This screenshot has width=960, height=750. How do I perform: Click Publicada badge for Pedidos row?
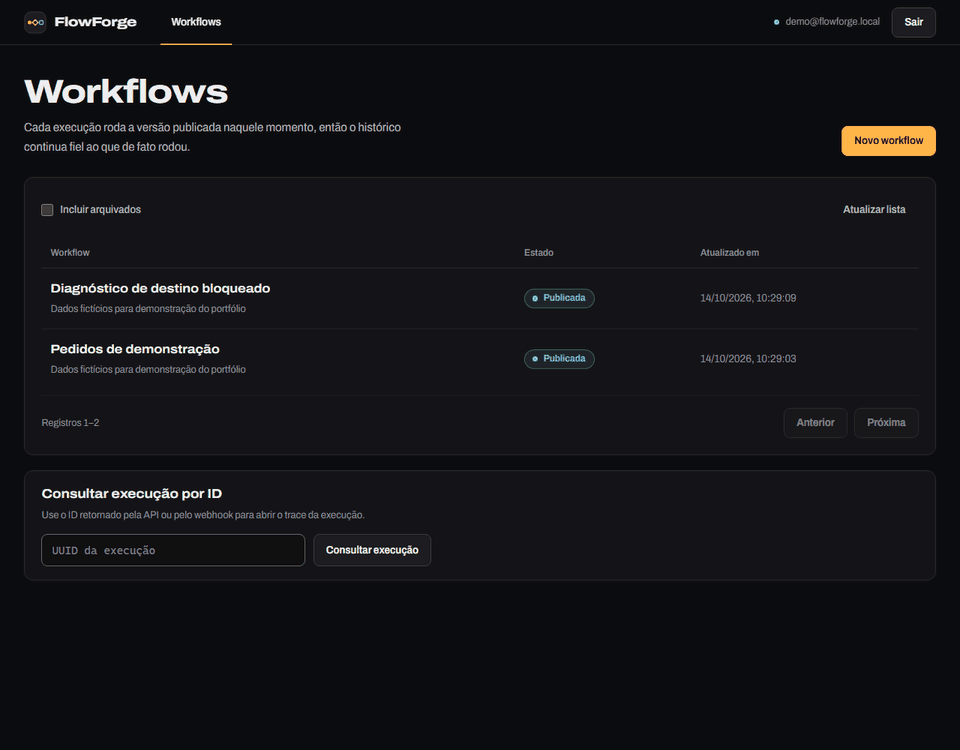[x=559, y=359]
